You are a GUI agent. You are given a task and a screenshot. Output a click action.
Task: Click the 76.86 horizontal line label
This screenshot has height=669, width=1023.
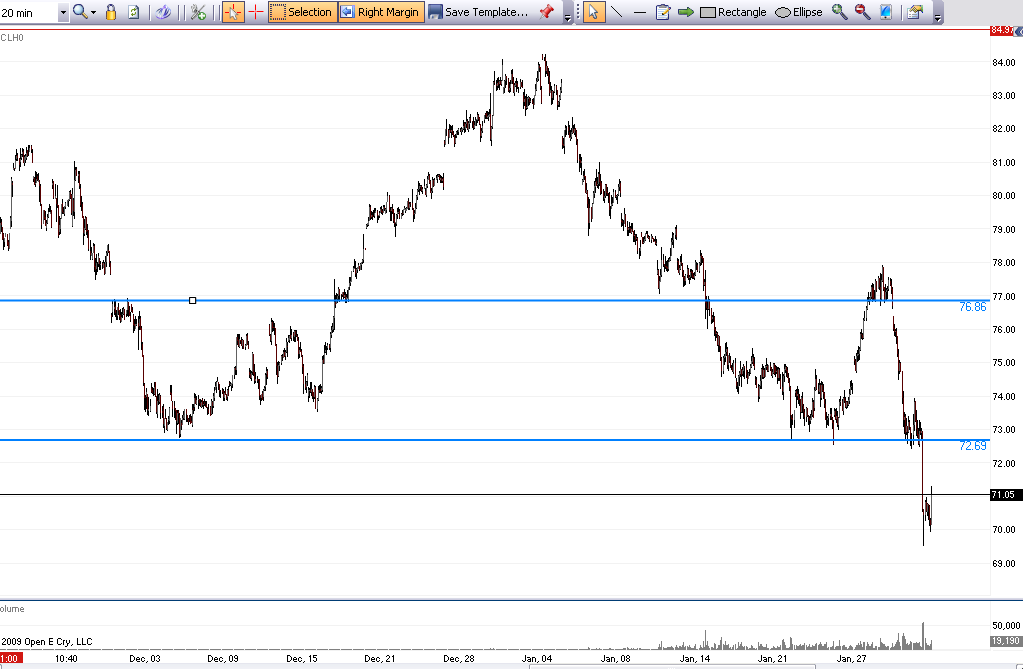973,307
